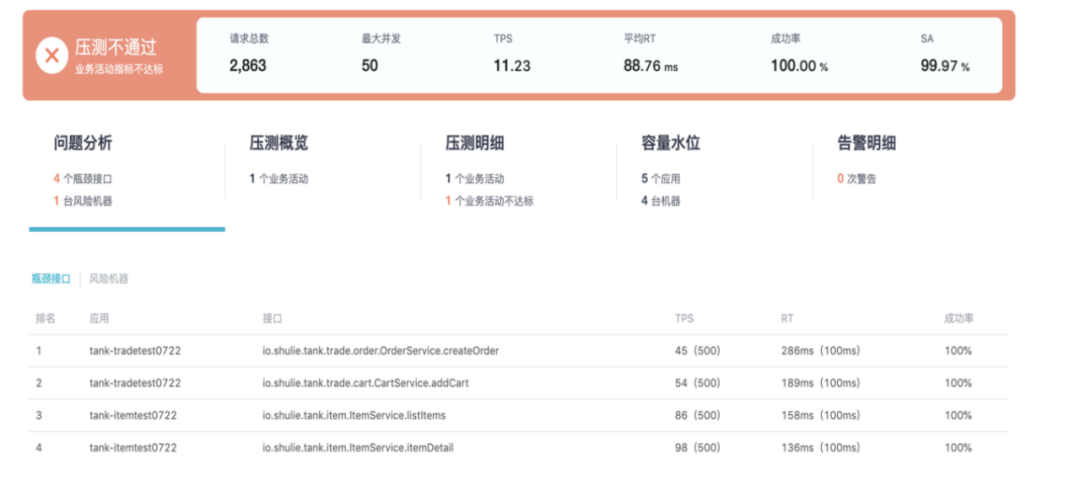Click tank-tradetest0722 in the createOrder row
The width and height of the screenshot is (1080, 502).
click(135, 351)
